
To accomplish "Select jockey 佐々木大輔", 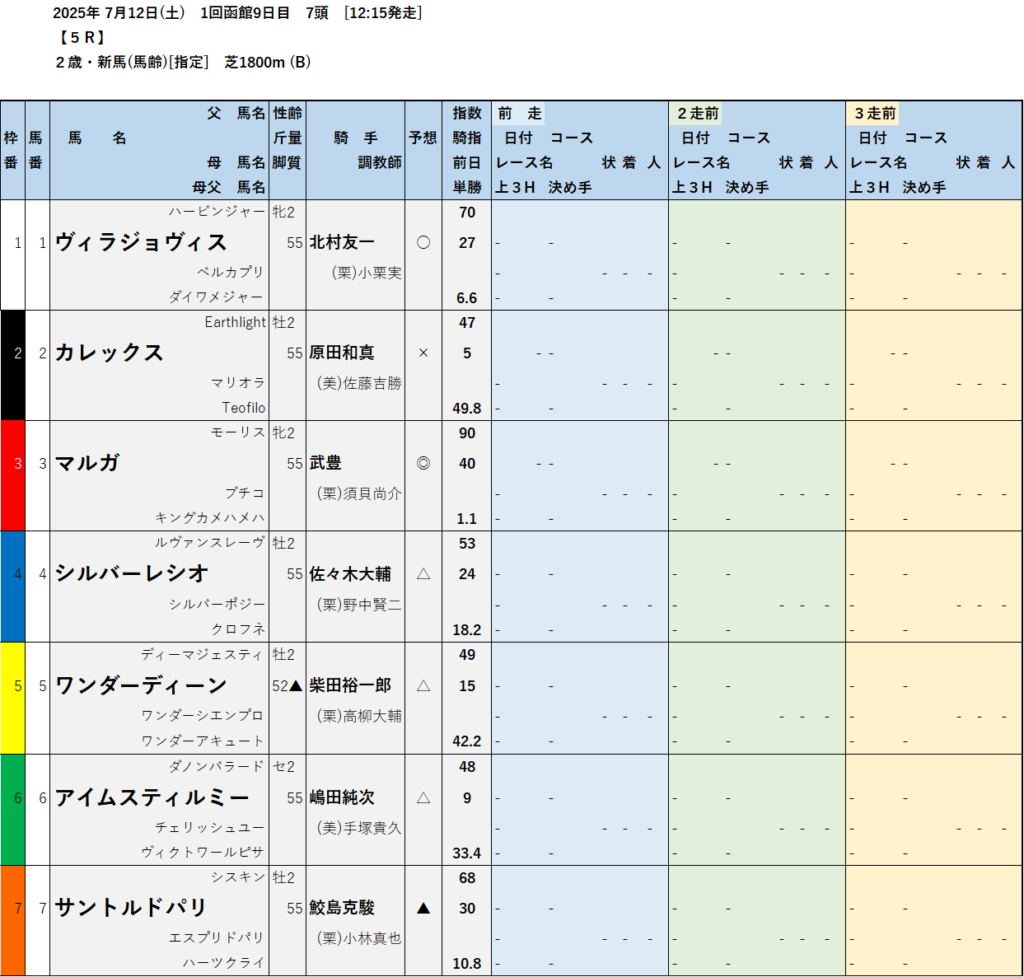I will pyautogui.click(x=350, y=574).
